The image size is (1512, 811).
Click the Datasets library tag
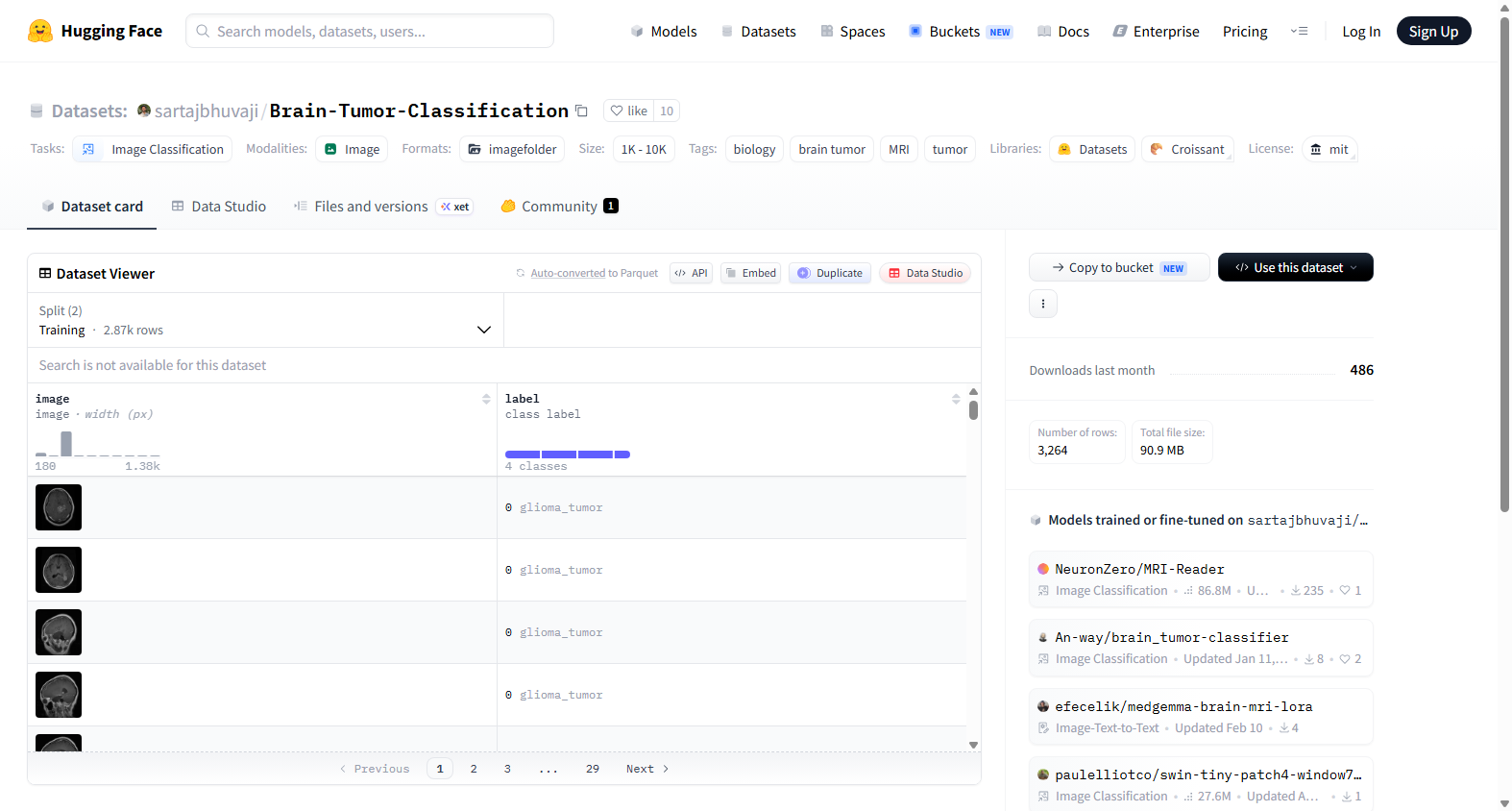point(1092,149)
